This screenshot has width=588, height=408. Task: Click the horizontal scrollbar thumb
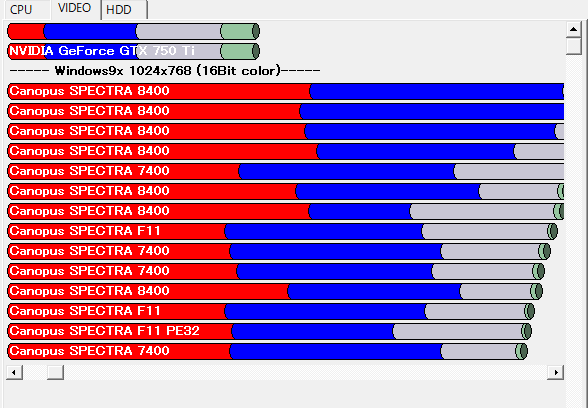(x=55, y=372)
